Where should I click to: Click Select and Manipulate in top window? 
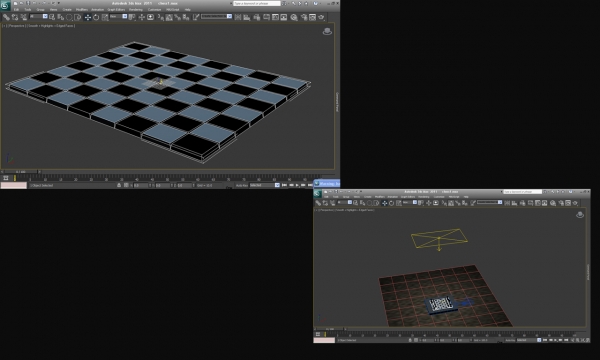tap(142, 17)
